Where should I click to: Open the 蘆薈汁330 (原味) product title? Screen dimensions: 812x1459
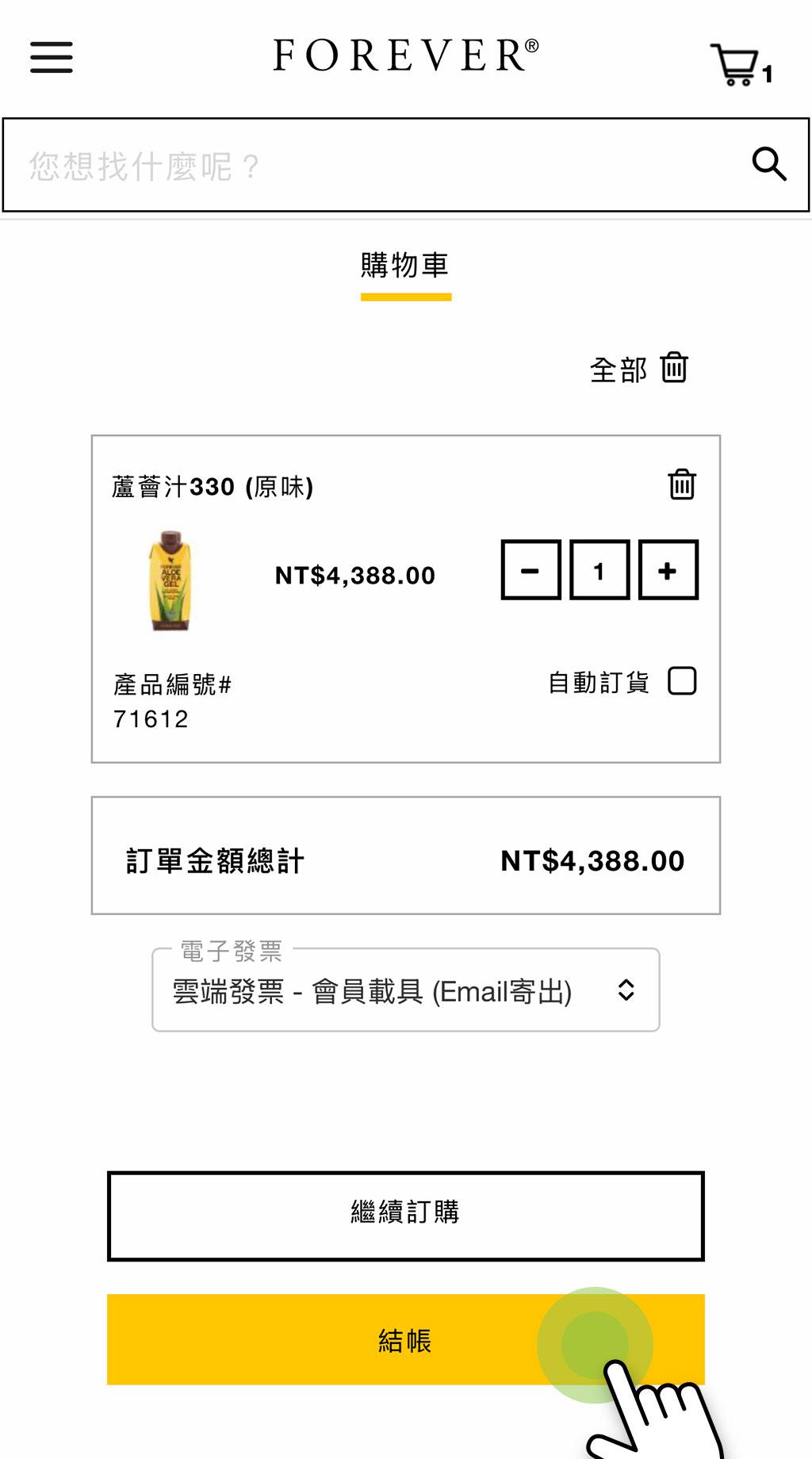(213, 486)
